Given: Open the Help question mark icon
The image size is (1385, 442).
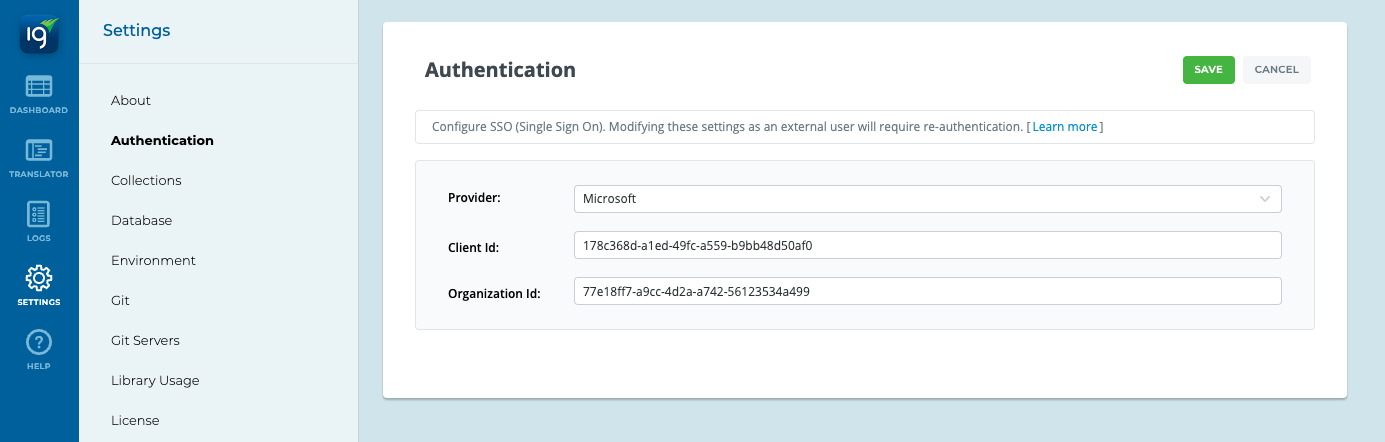Looking at the screenshot, I should tap(39, 344).
